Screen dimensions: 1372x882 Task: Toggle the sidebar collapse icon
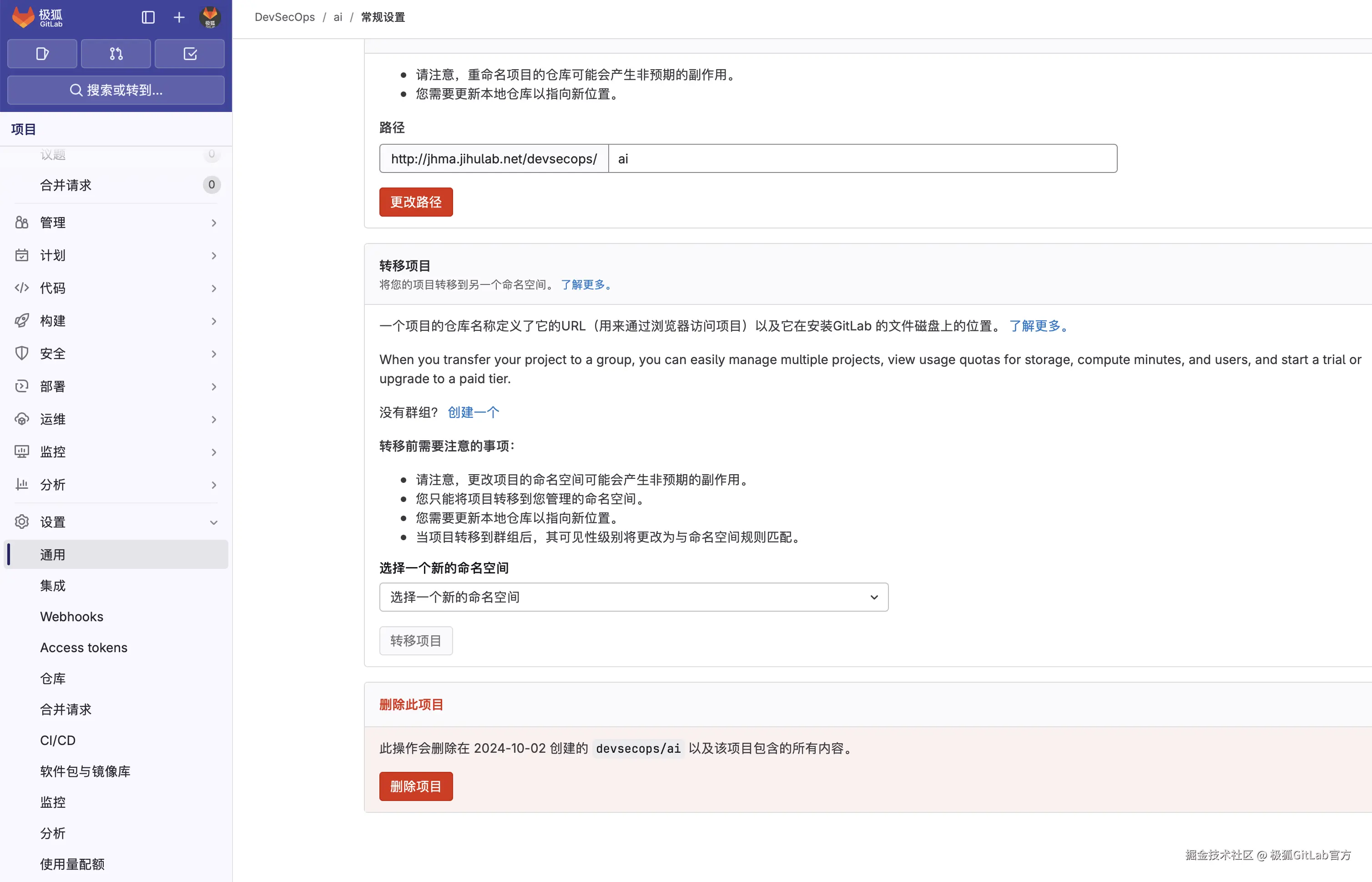click(148, 17)
